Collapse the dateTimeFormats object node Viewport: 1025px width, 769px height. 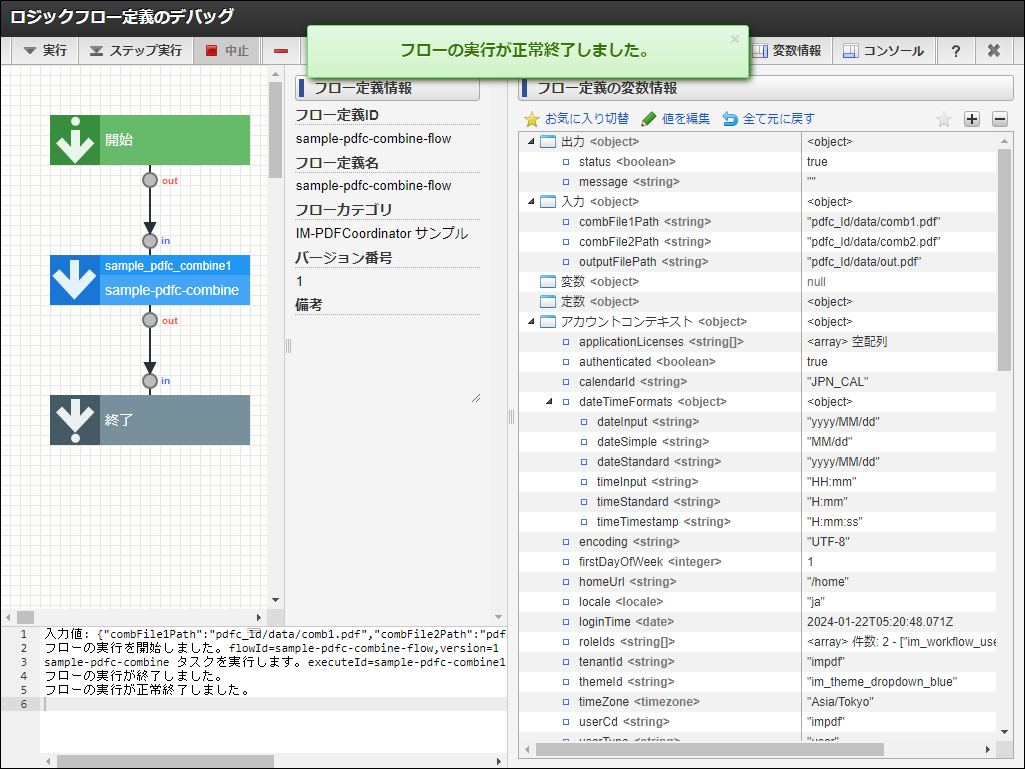549,402
